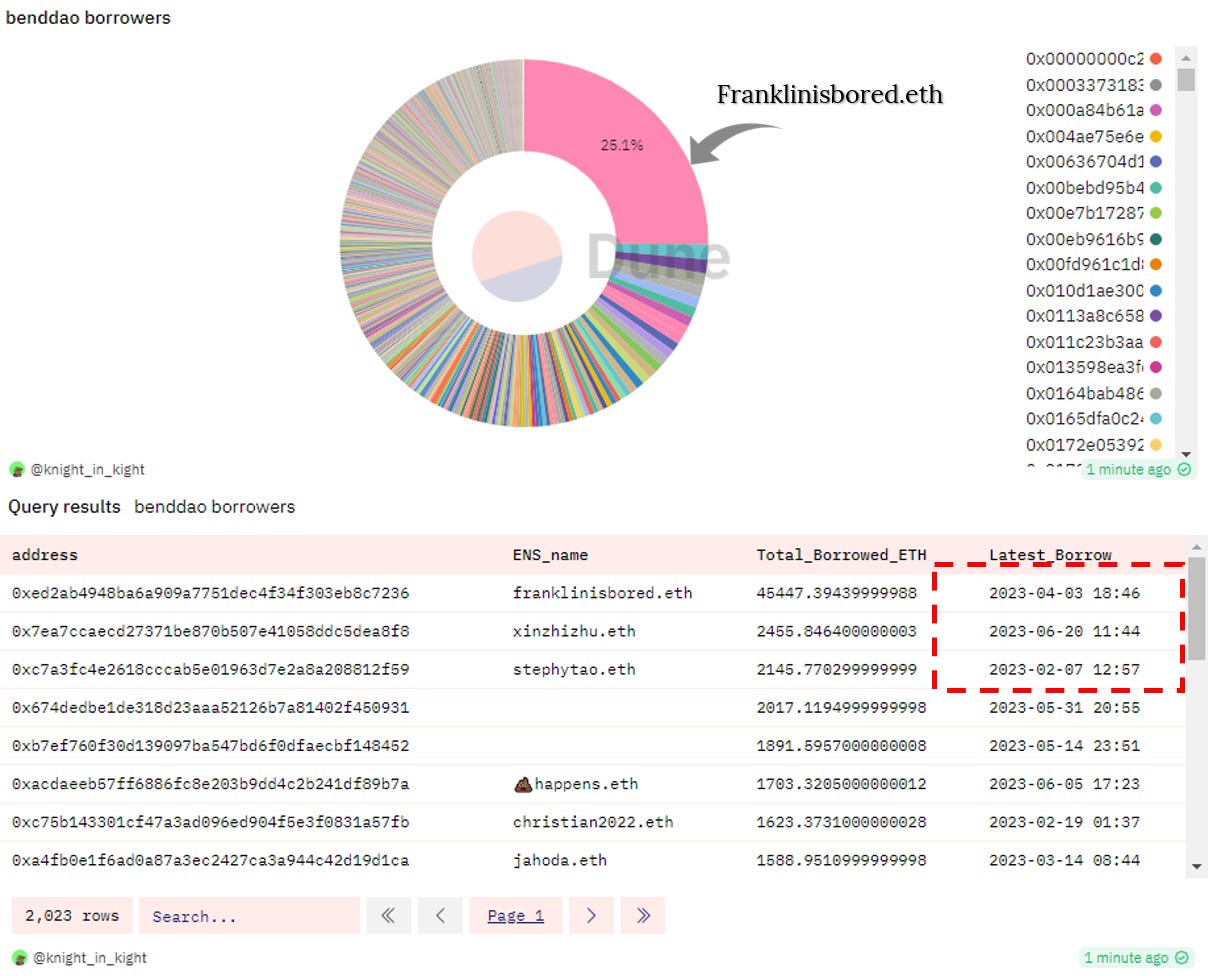Image resolution: width=1208 pixels, height=976 pixels.
Task: Click date 2023-05-31 20:55
Action: (1064, 707)
